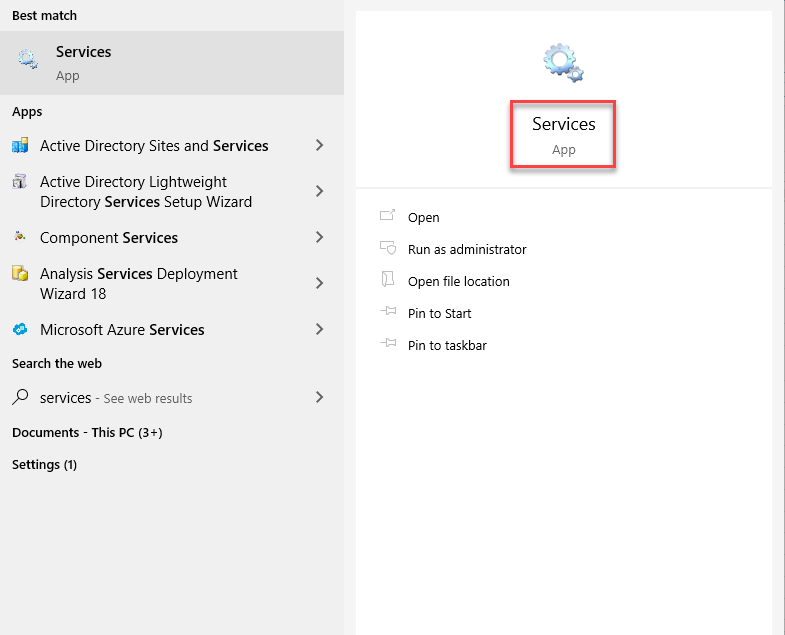The image size is (785, 635).
Task: Expand services web results arrow
Action: click(x=319, y=397)
